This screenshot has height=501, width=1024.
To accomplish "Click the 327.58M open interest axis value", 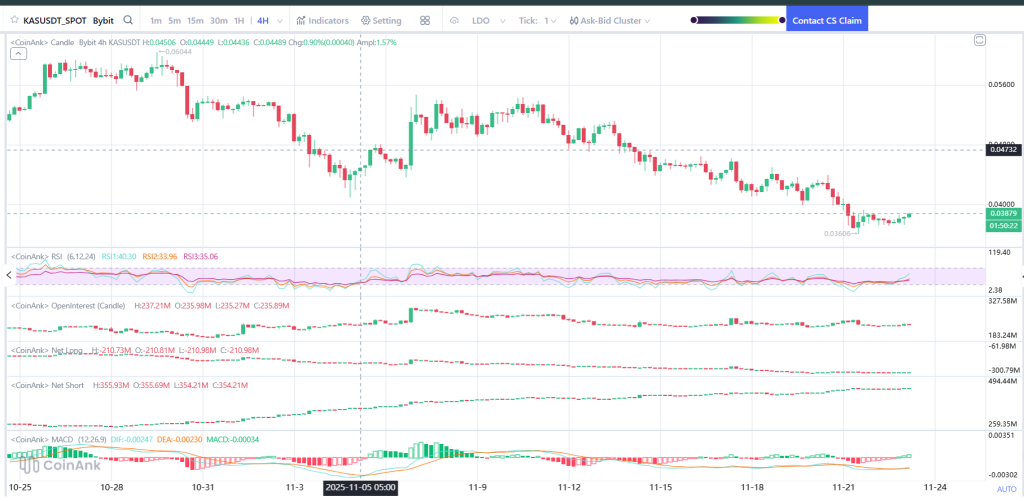I will click(1003, 300).
